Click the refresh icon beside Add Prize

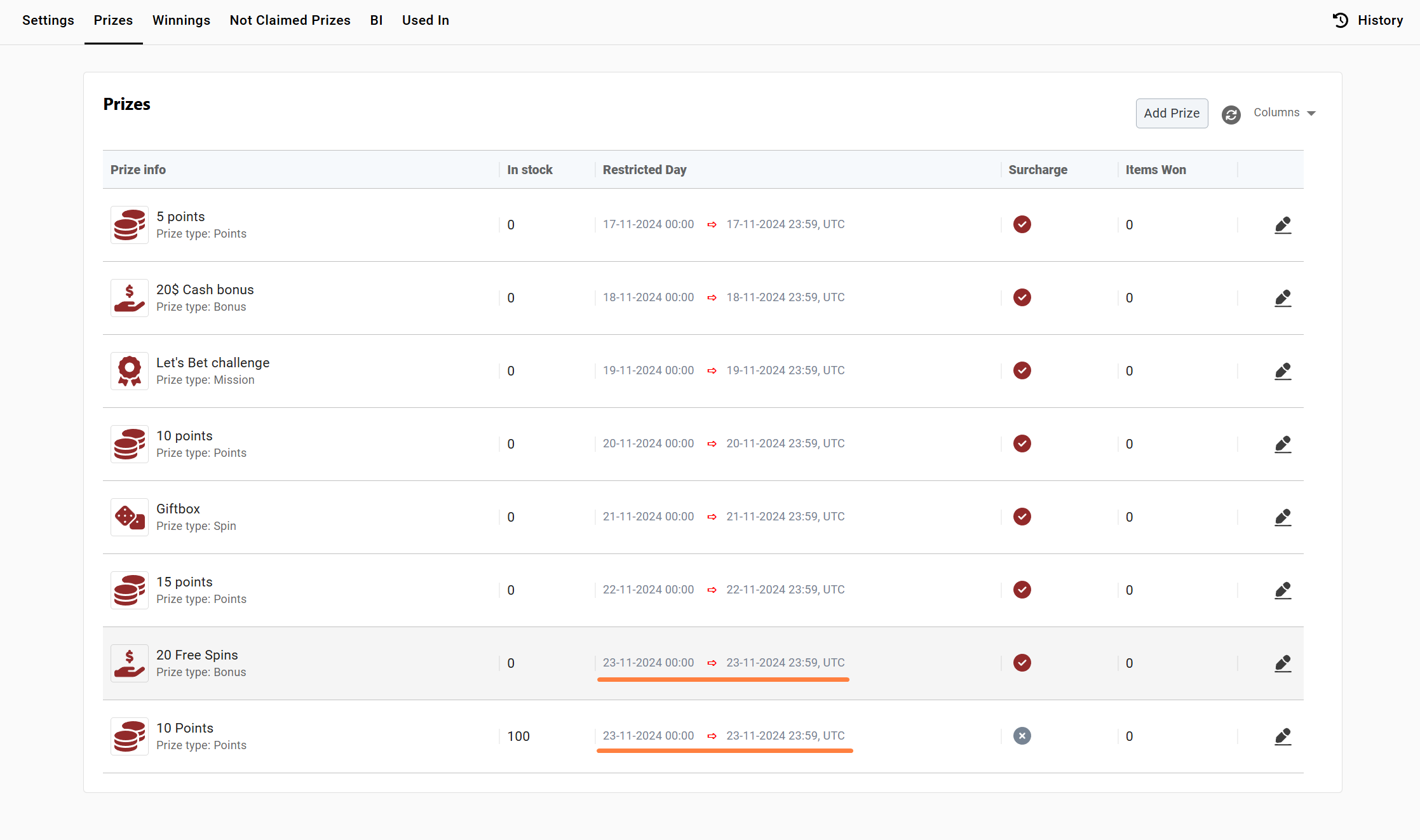1231,114
